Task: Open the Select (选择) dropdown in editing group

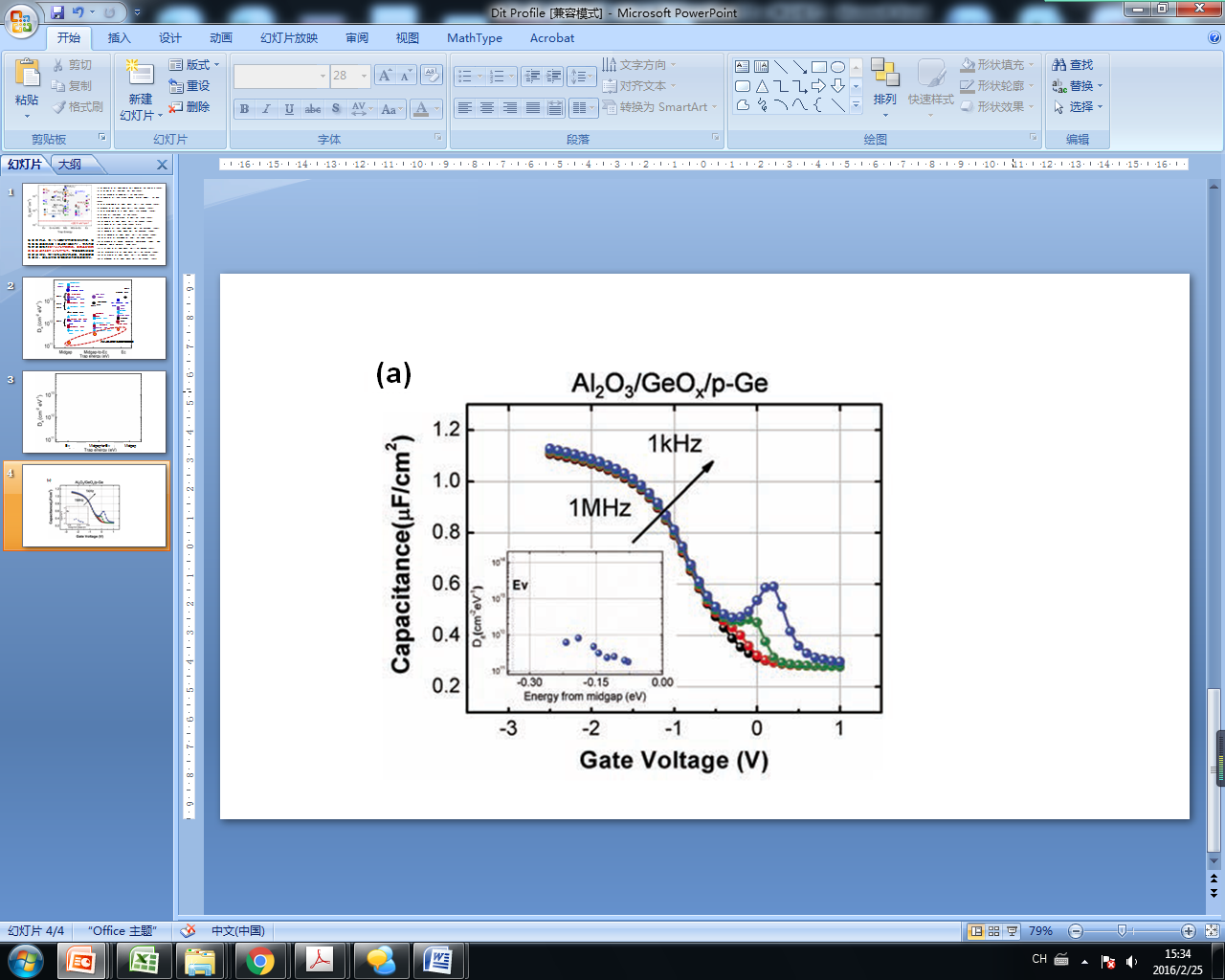Action: [x=1079, y=107]
